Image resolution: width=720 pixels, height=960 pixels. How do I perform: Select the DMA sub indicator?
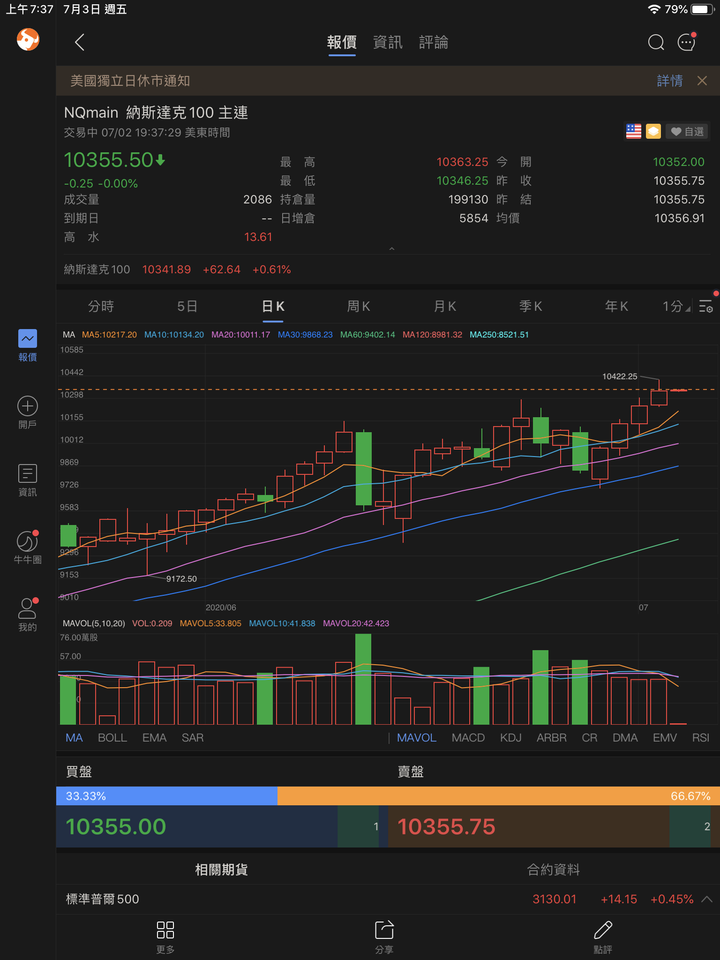coord(625,738)
